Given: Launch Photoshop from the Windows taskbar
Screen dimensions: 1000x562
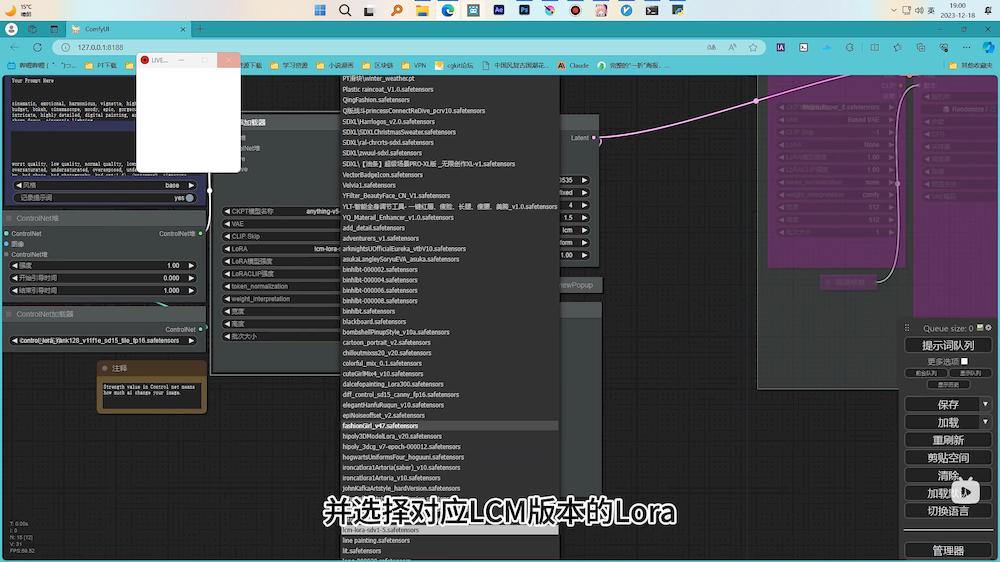Looking at the screenshot, I should [x=524, y=10].
